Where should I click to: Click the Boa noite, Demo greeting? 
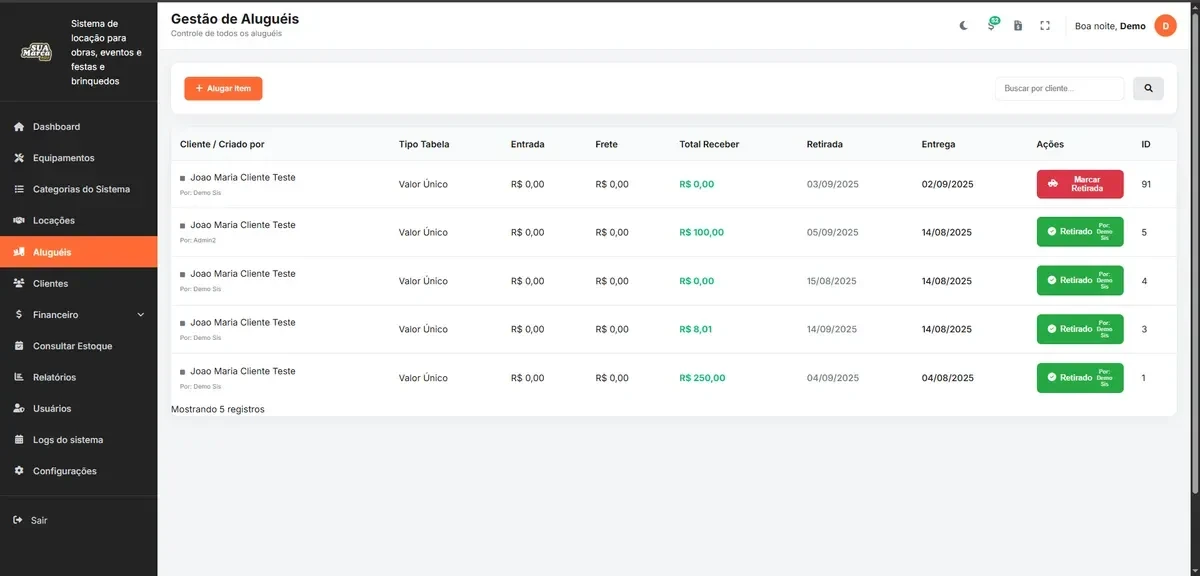(1110, 26)
